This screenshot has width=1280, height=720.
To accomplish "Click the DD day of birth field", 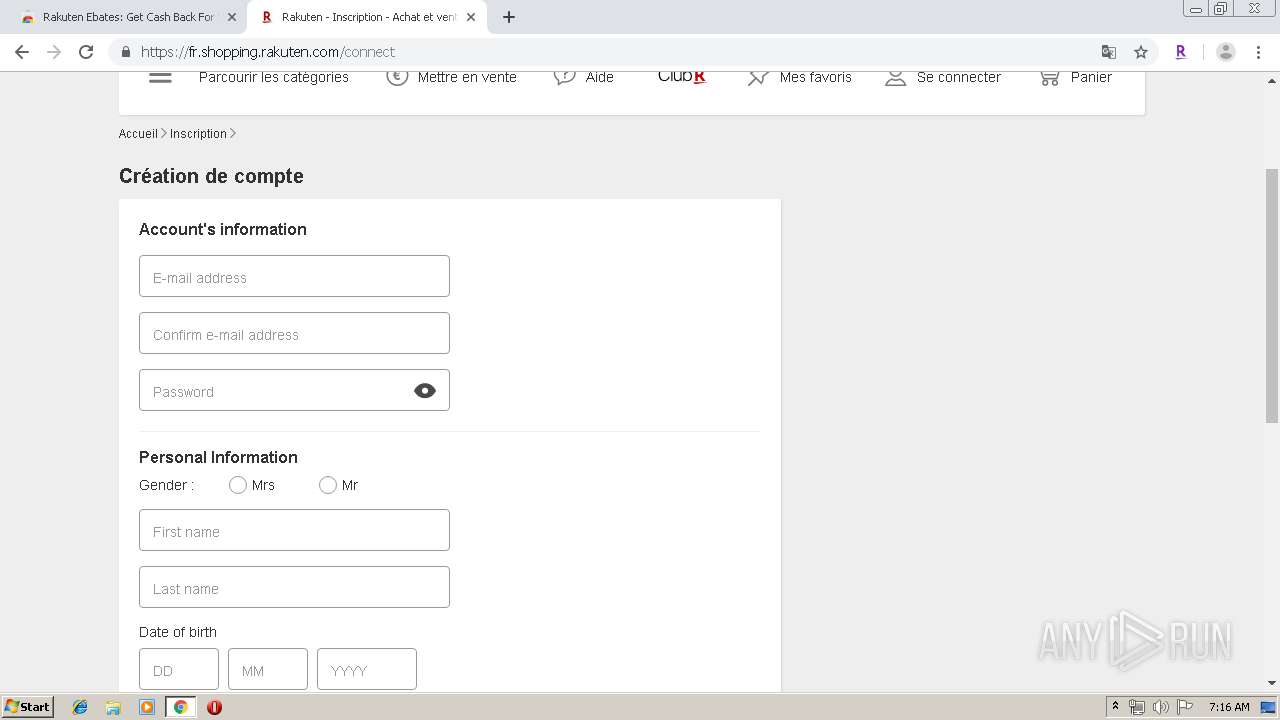I will [x=179, y=669].
